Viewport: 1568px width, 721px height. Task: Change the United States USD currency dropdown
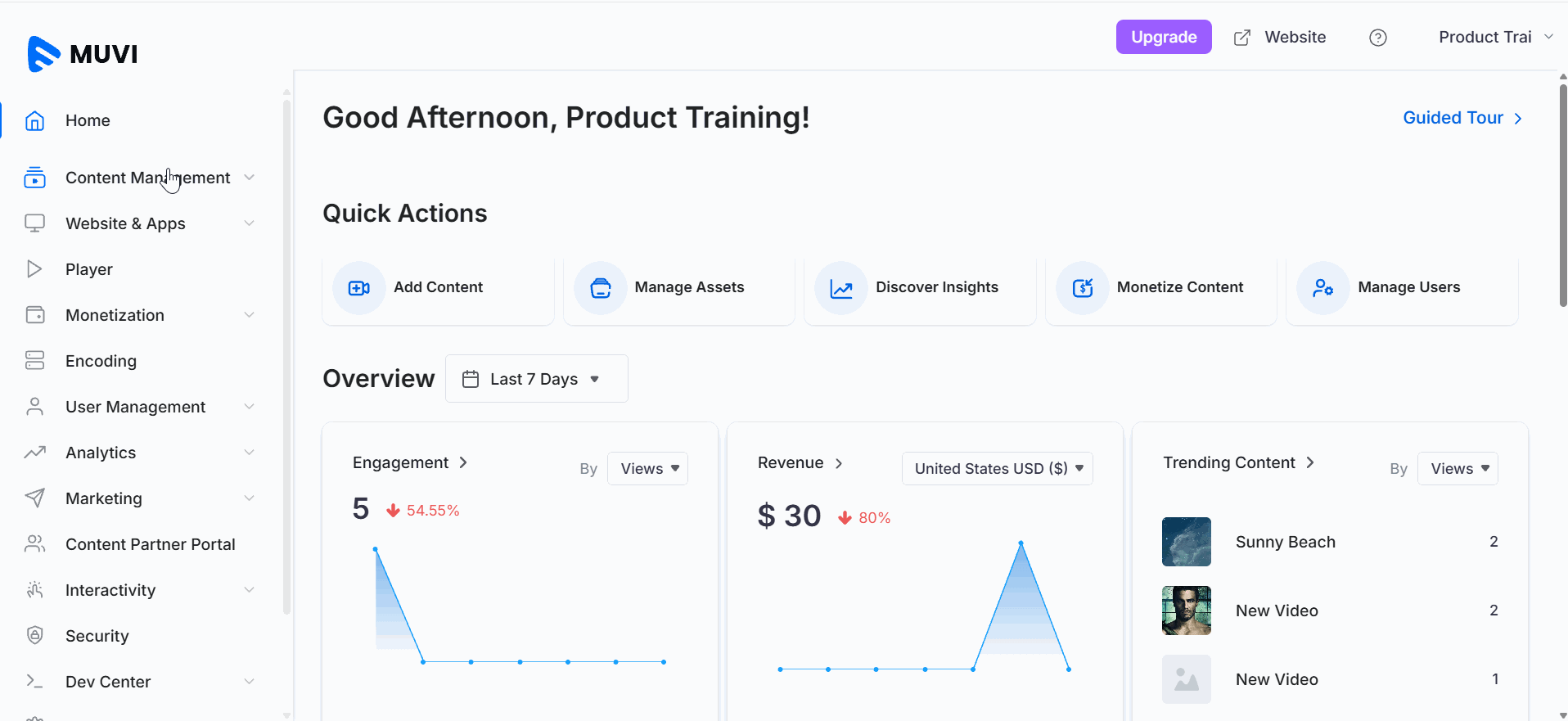[x=997, y=469]
